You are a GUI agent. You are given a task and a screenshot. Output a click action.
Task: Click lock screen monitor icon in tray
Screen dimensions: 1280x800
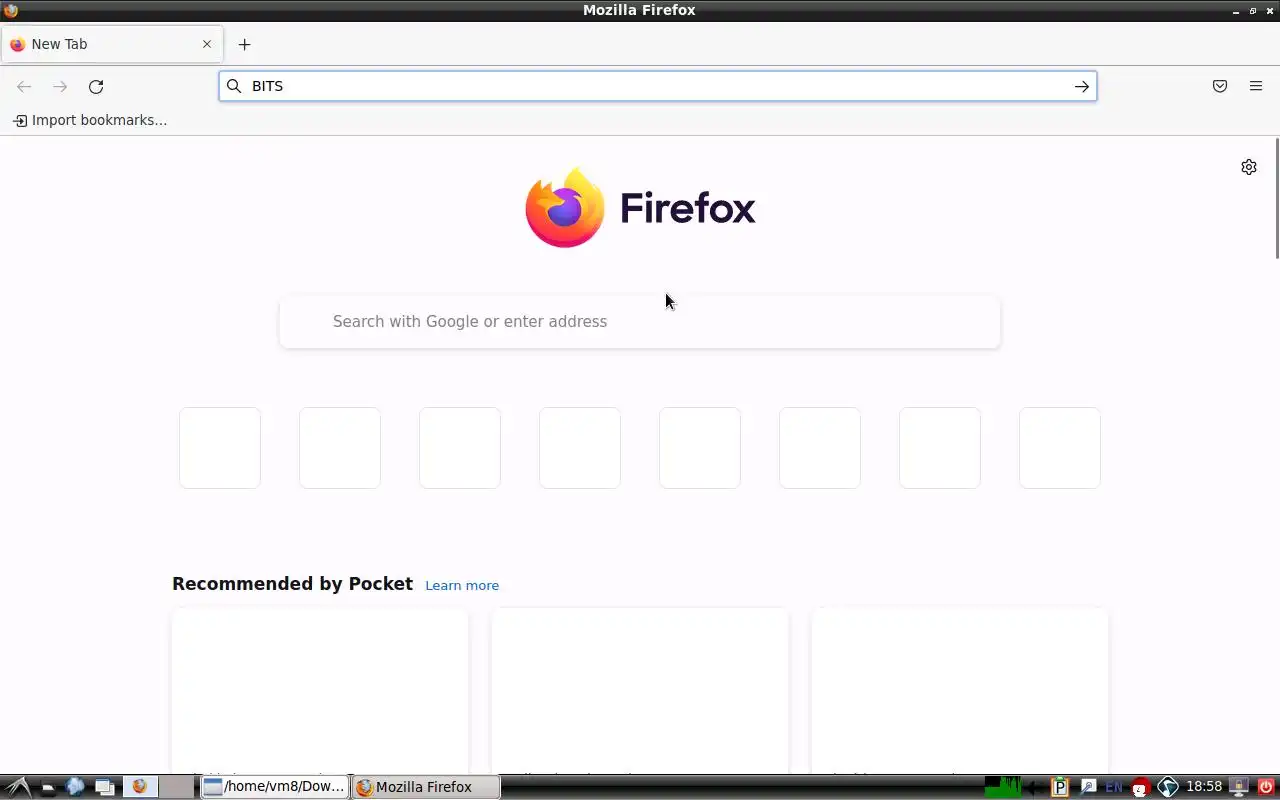[1239, 787]
